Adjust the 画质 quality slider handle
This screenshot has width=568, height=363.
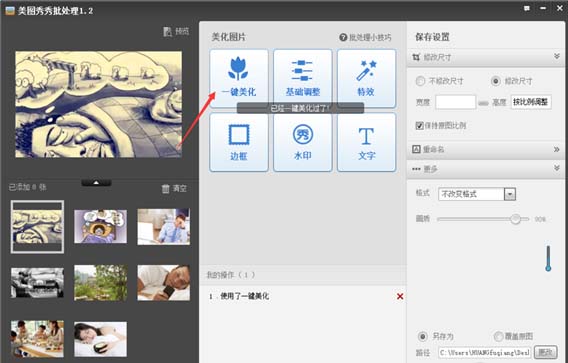pyautogui.click(x=515, y=219)
